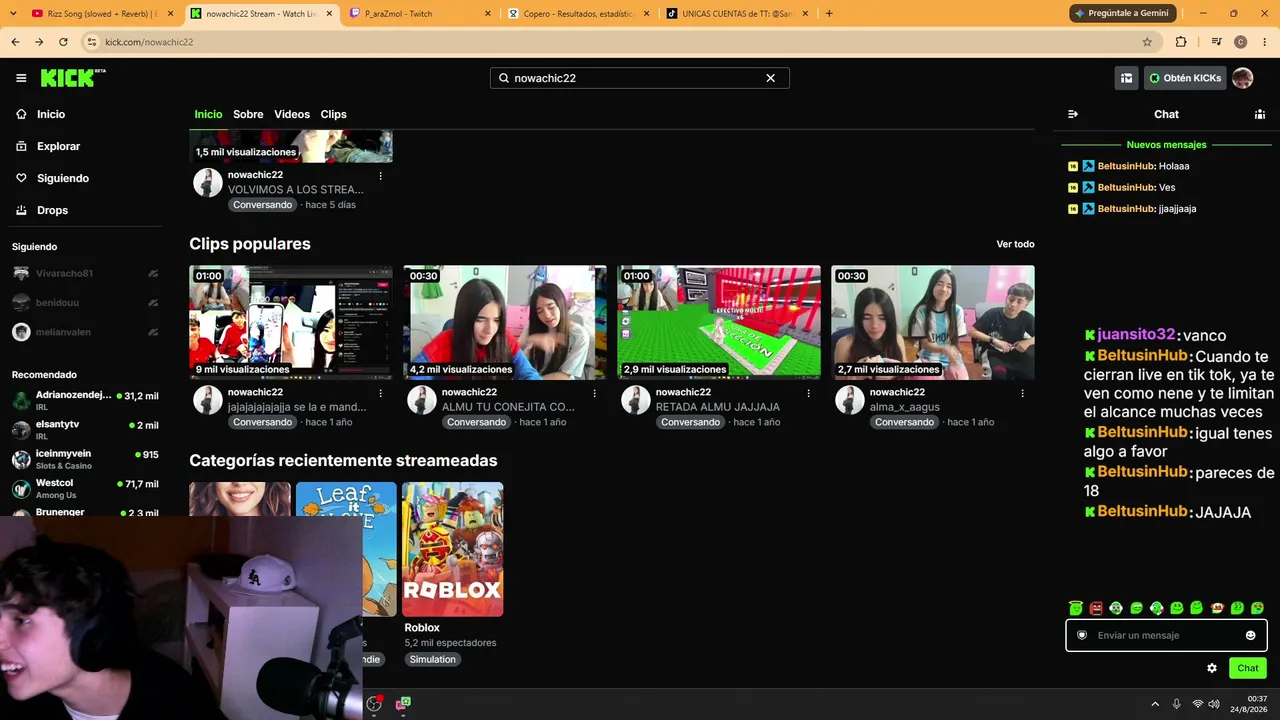Switch to the Videos tab
This screenshot has height=720, width=1280.
(292, 114)
